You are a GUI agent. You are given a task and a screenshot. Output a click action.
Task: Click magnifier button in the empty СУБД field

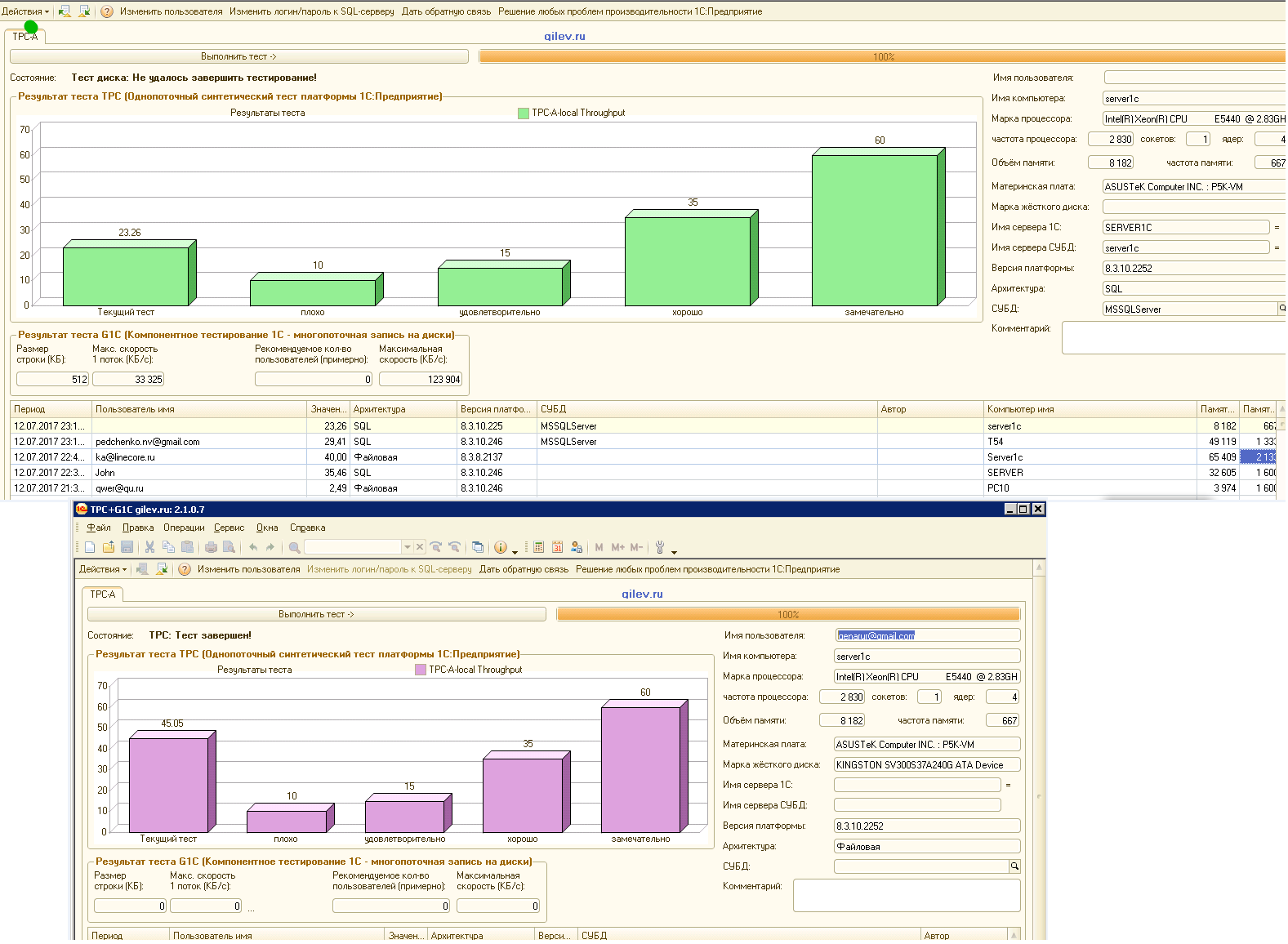click(1014, 866)
